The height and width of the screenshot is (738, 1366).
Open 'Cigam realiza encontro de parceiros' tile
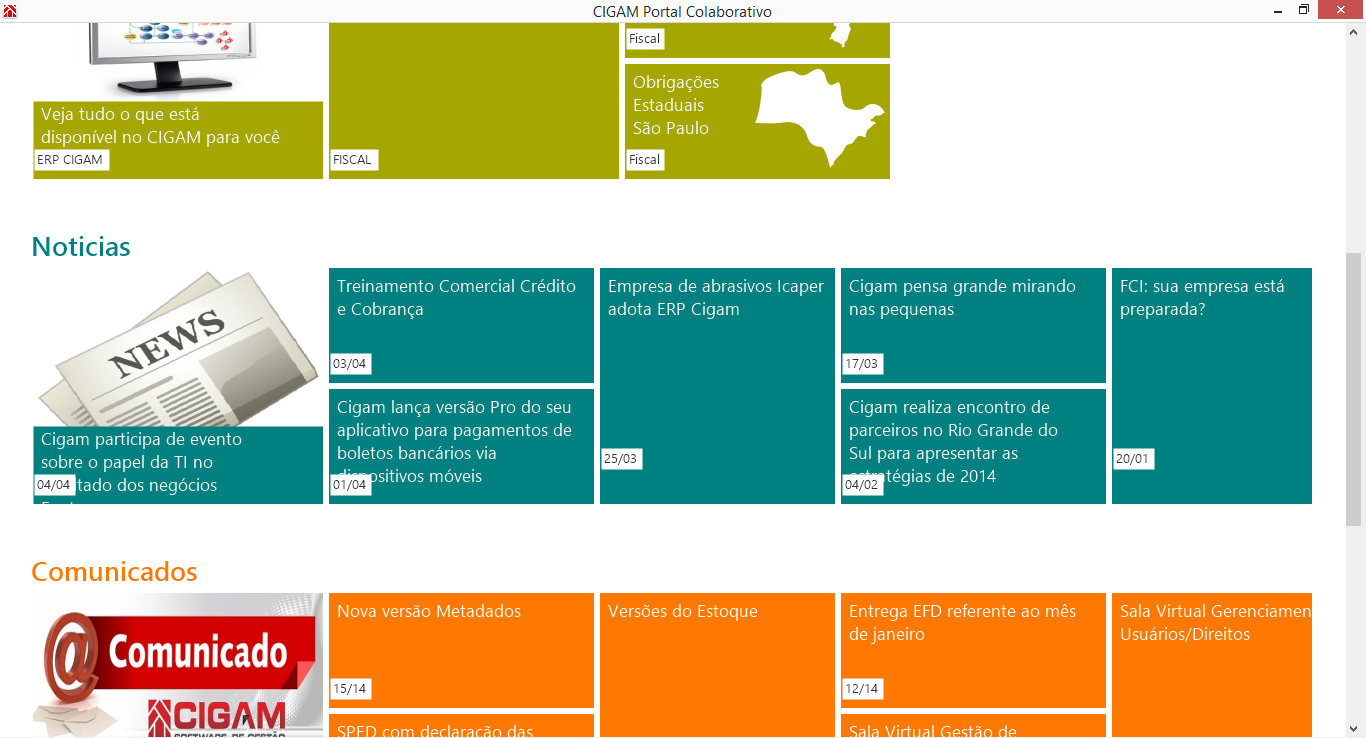point(973,445)
